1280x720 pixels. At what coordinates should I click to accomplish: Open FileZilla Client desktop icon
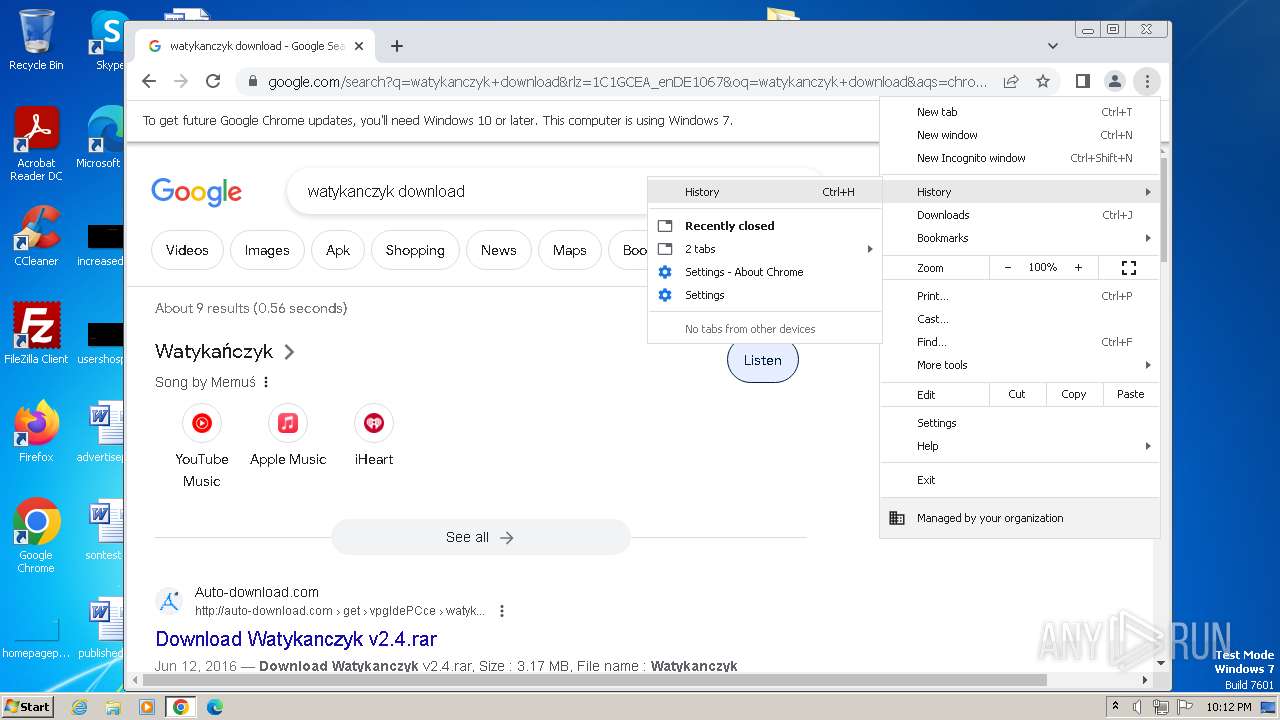(x=36, y=333)
